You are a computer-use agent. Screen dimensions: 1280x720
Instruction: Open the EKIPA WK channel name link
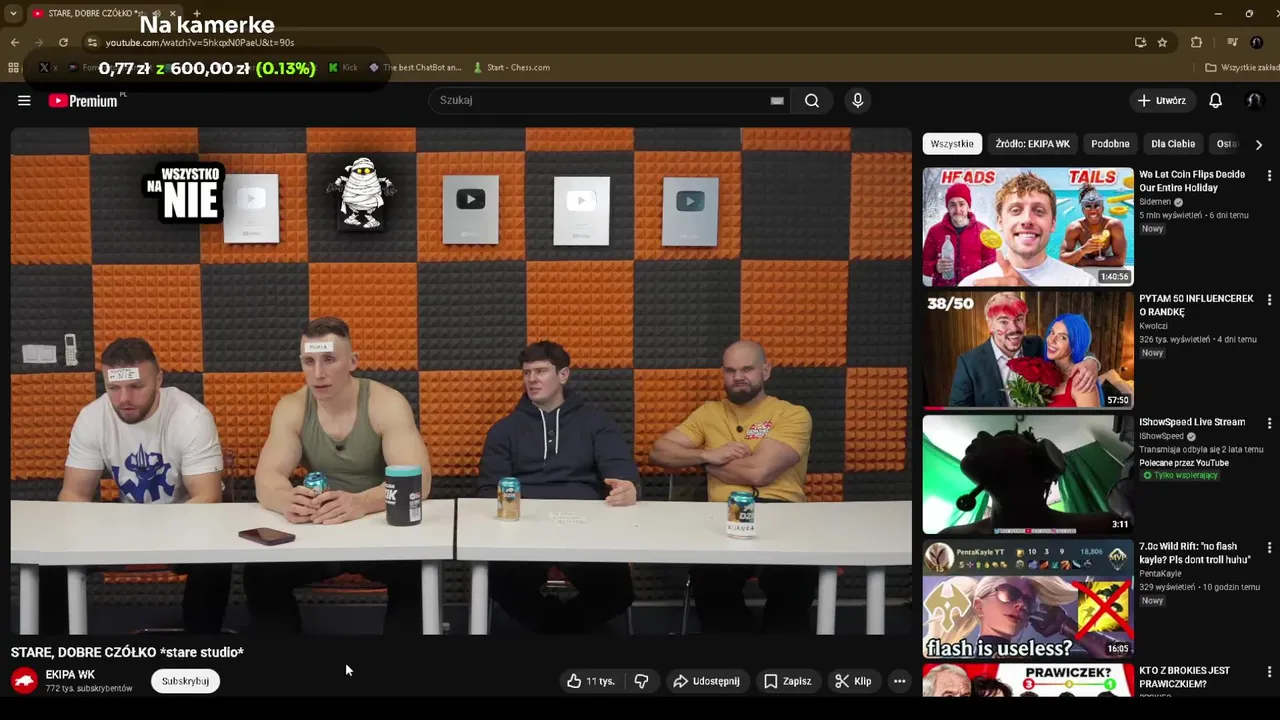pos(70,675)
